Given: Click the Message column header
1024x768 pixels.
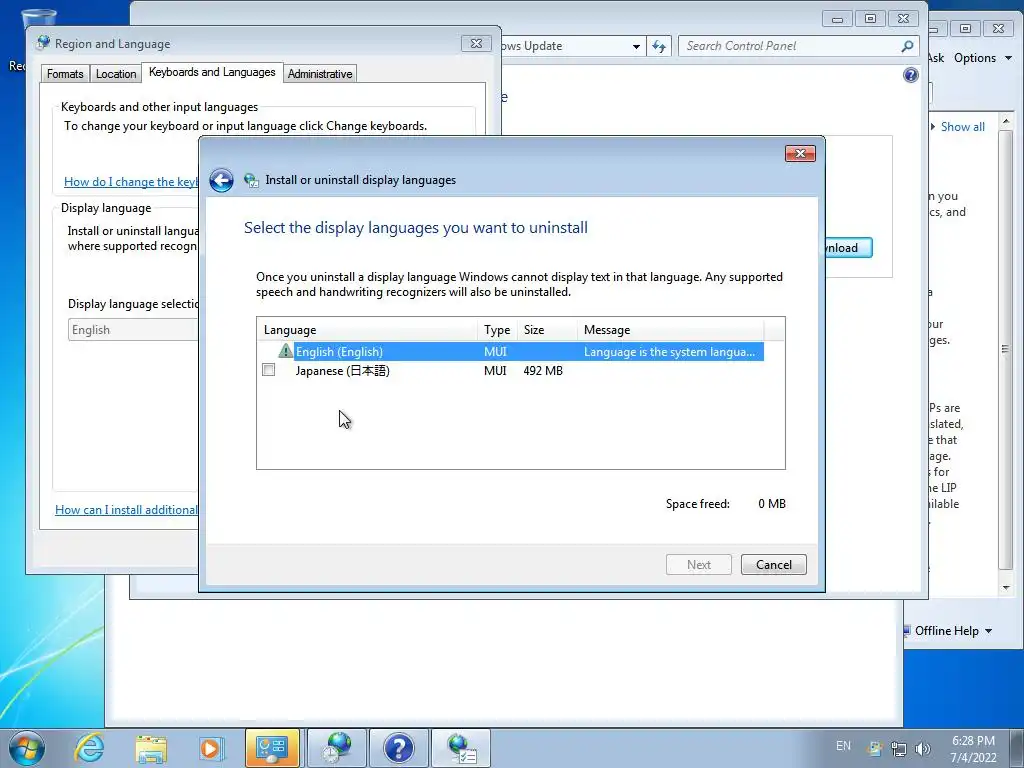Looking at the screenshot, I should coord(671,330).
